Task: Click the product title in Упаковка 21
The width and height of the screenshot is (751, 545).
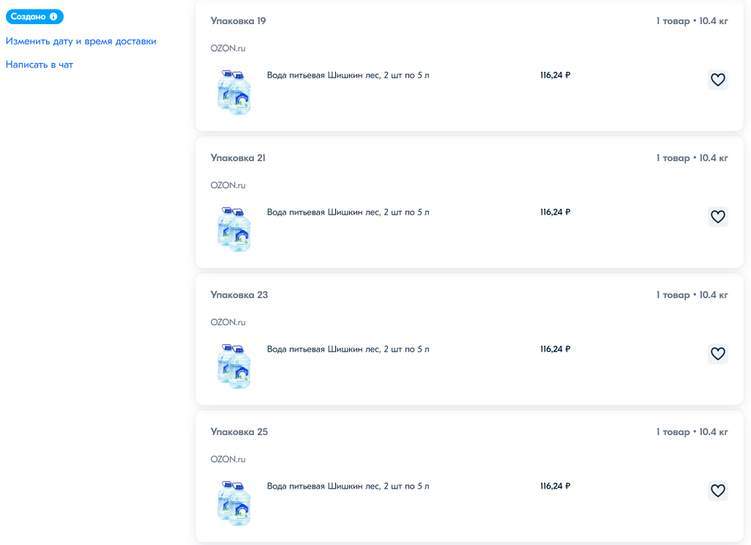Action: pos(347,212)
